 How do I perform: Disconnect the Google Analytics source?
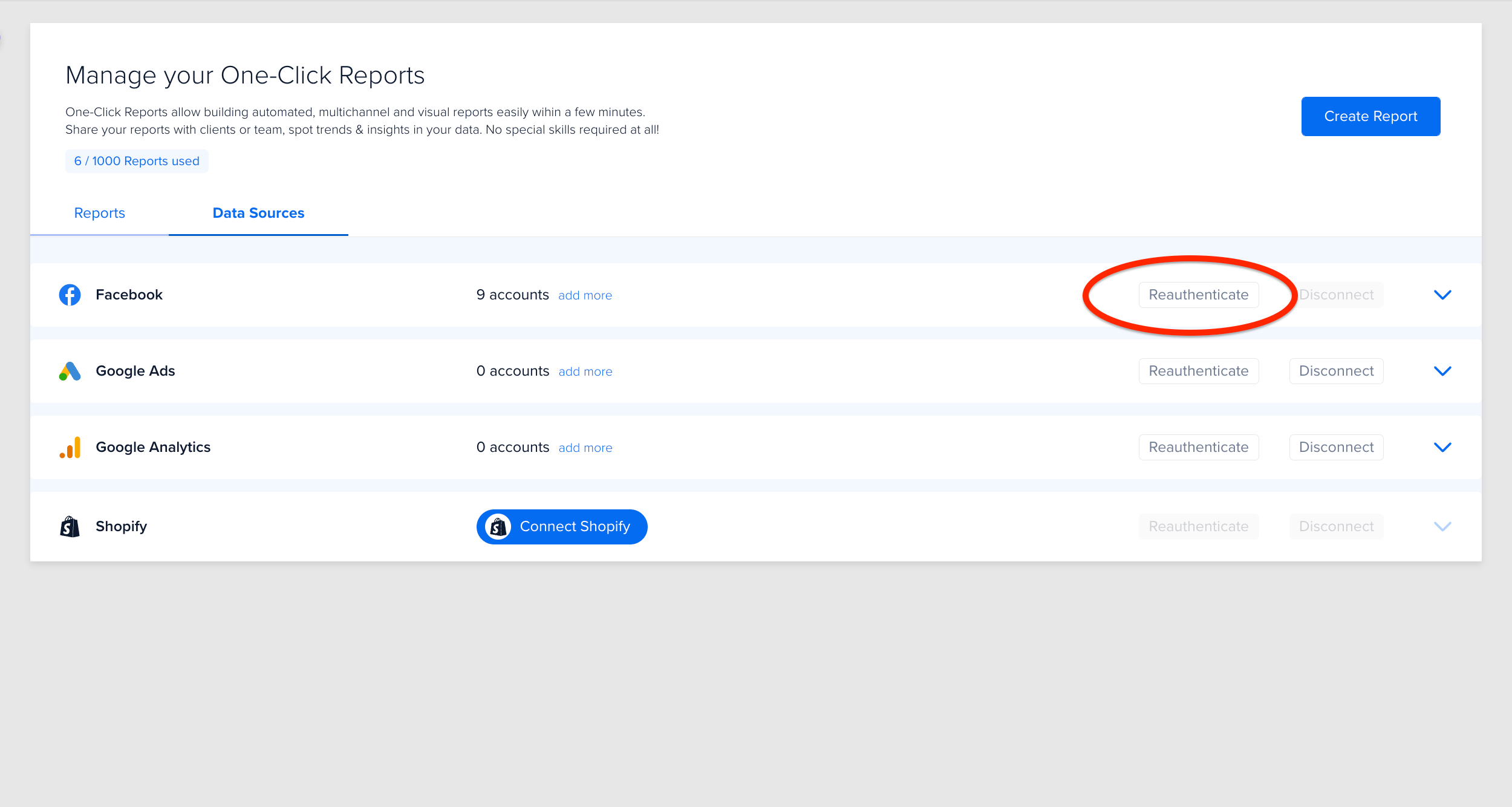1336,447
